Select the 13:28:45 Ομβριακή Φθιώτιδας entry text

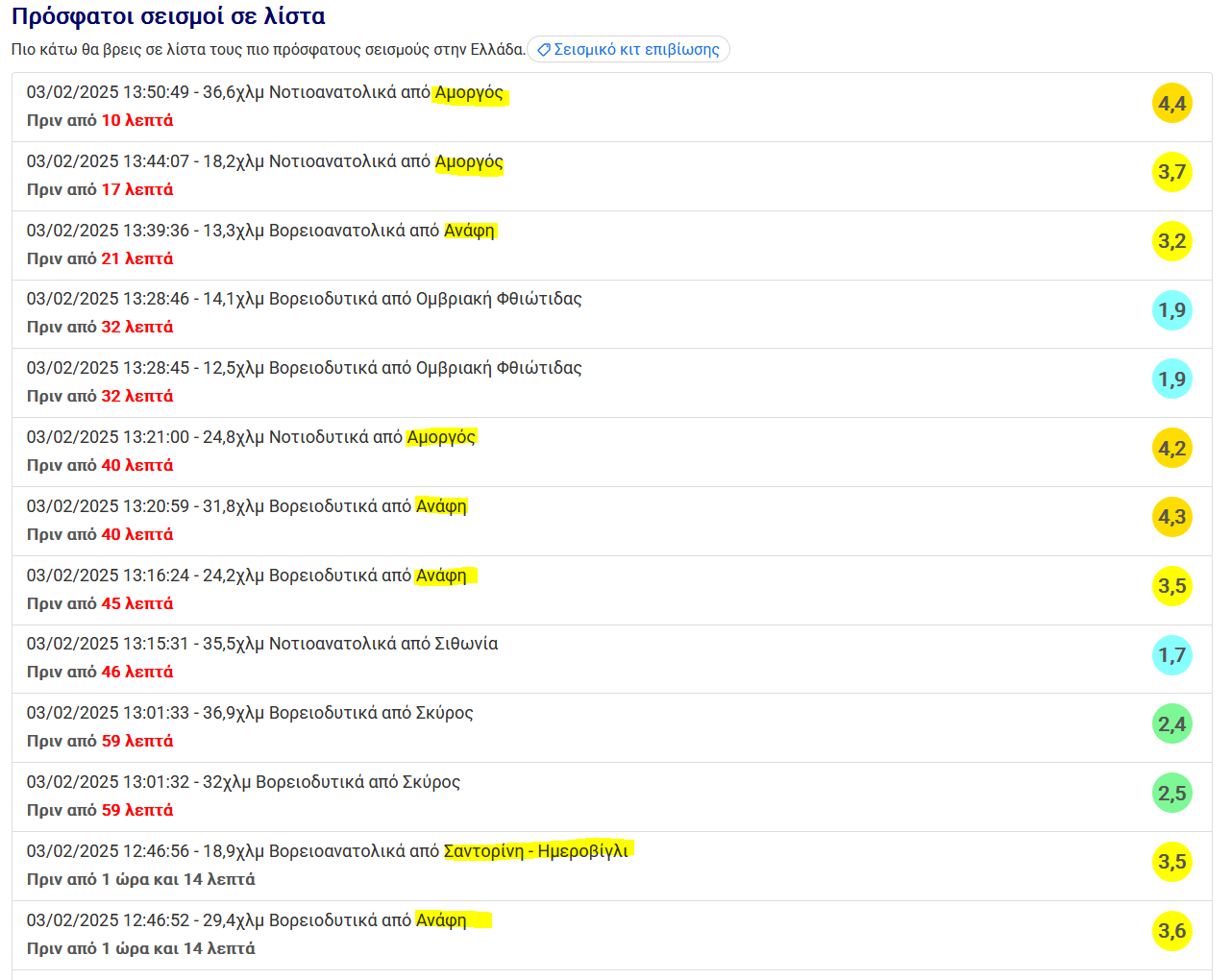(305, 368)
